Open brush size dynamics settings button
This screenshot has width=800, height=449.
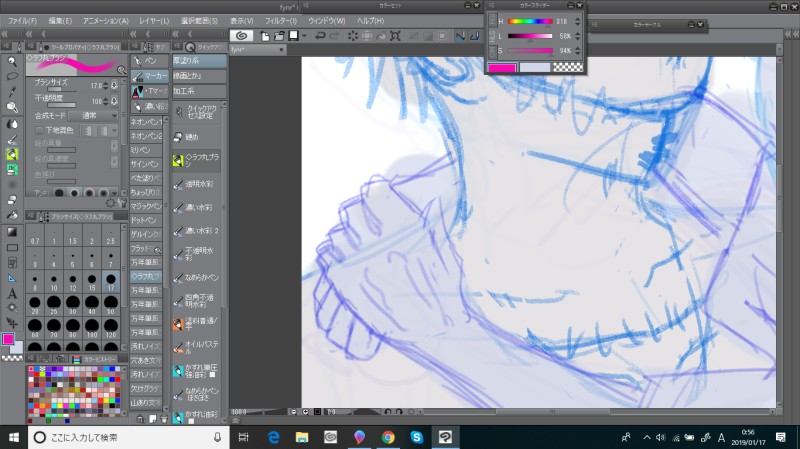tap(114, 85)
